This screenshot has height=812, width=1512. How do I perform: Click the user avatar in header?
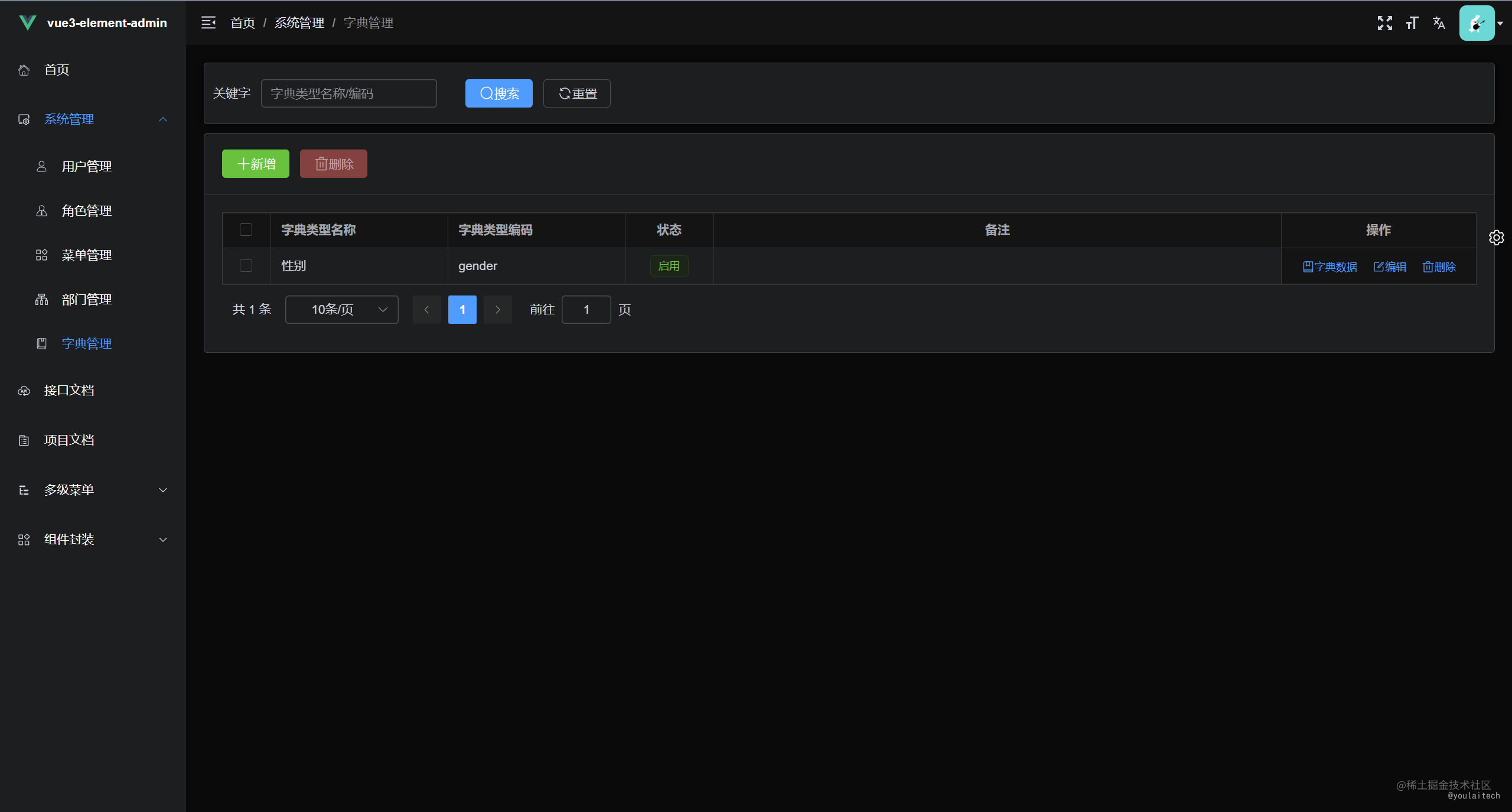[1476, 23]
